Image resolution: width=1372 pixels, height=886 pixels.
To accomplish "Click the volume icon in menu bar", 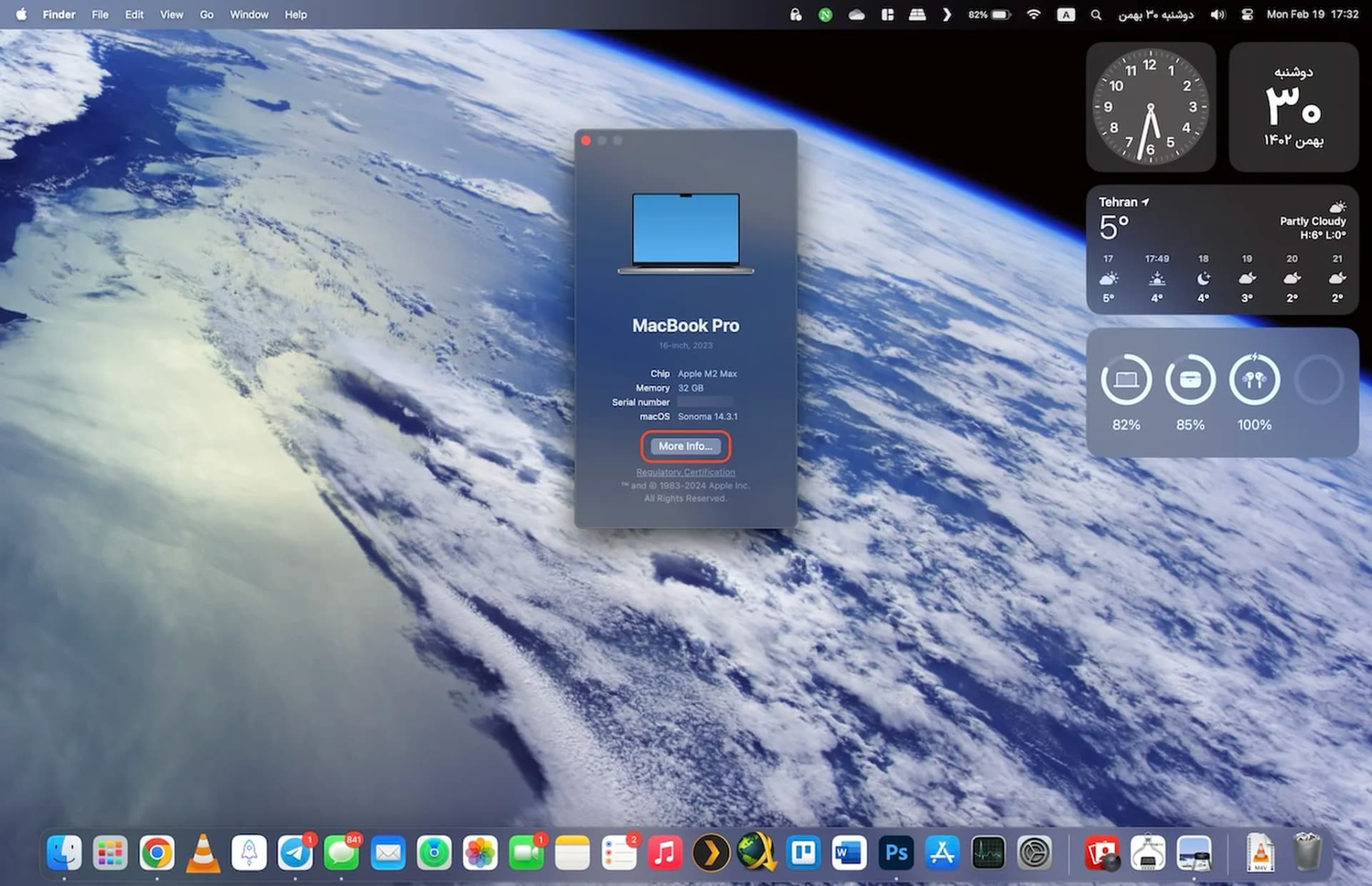I will (1218, 14).
